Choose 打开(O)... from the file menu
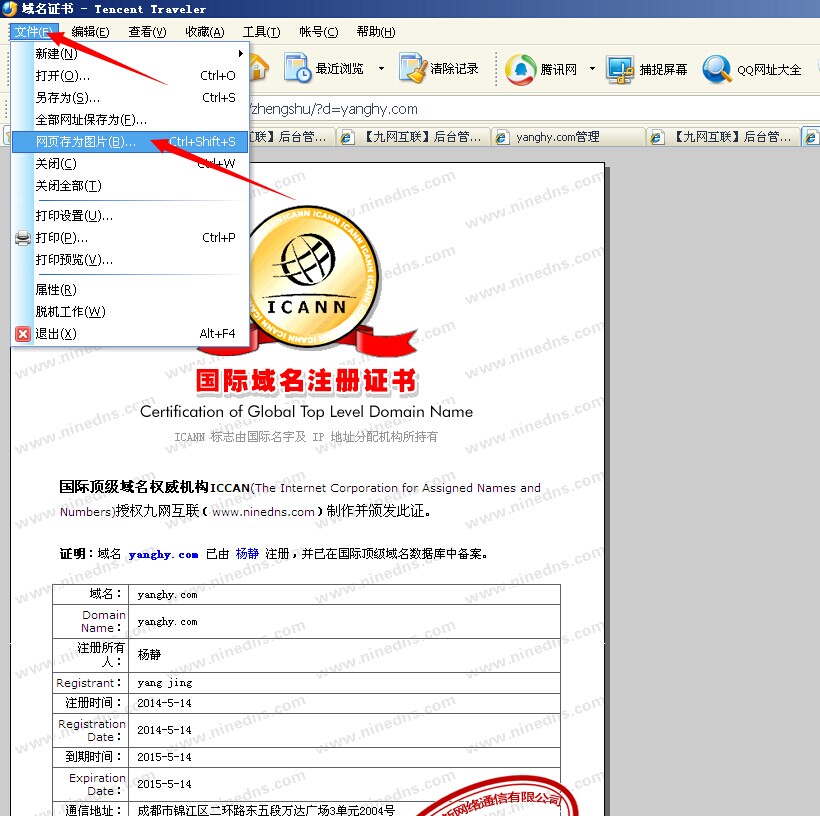820x816 pixels. click(x=130, y=76)
